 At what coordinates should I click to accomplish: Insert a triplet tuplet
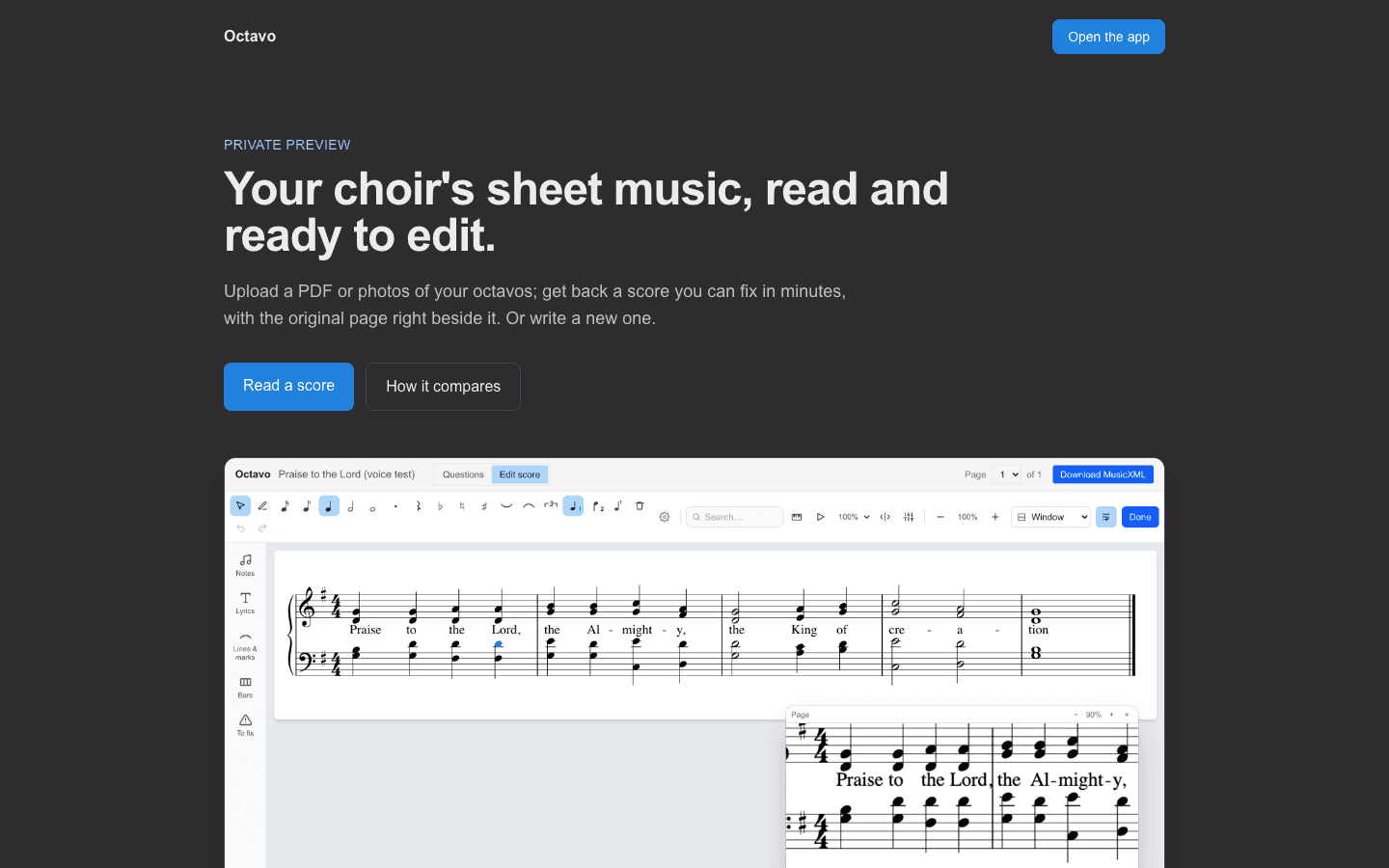551,505
